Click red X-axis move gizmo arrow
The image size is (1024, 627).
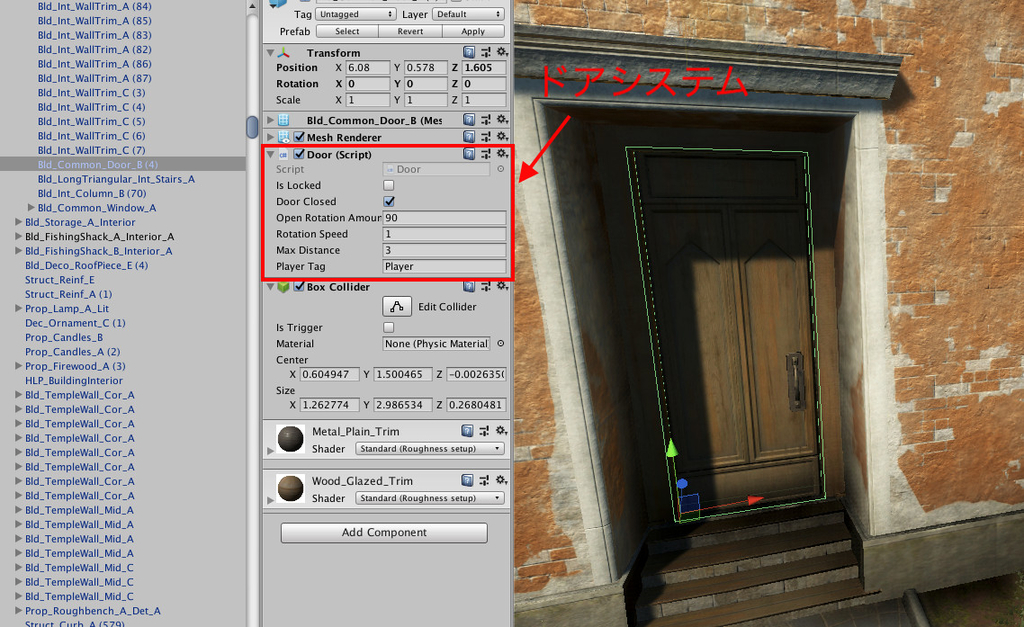755,500
